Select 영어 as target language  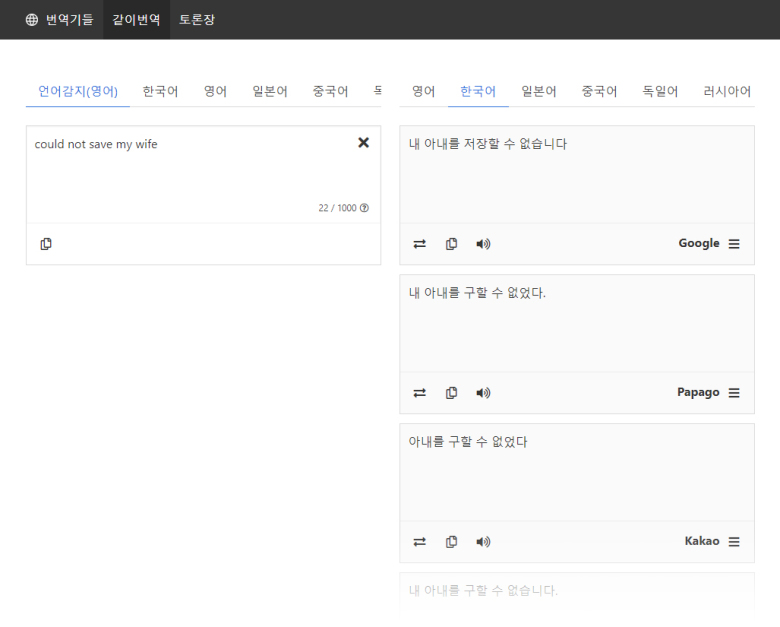pyautogui.click(x=423, y=91)
